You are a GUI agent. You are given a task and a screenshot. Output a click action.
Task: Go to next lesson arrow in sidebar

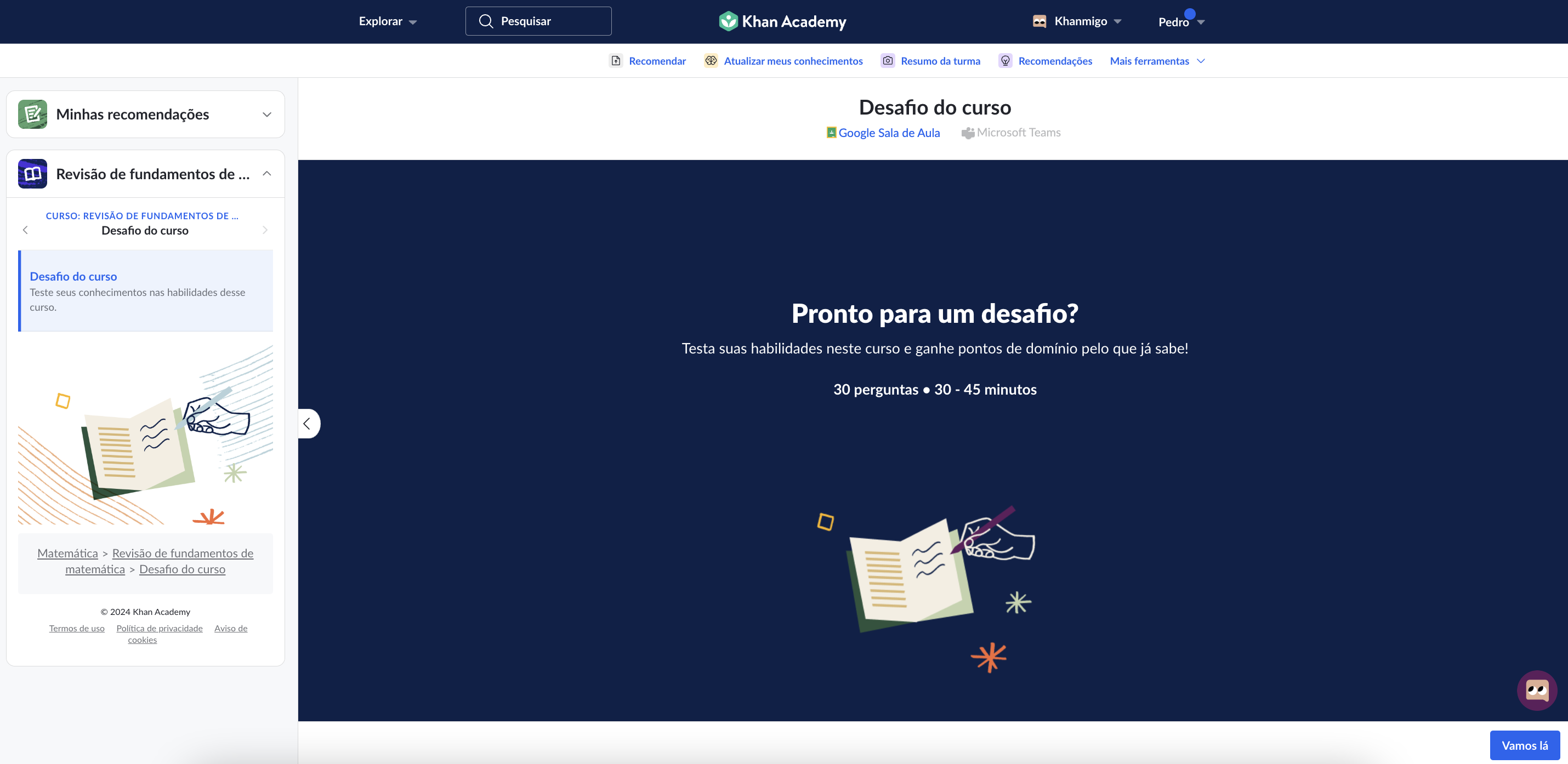point(265,230)
